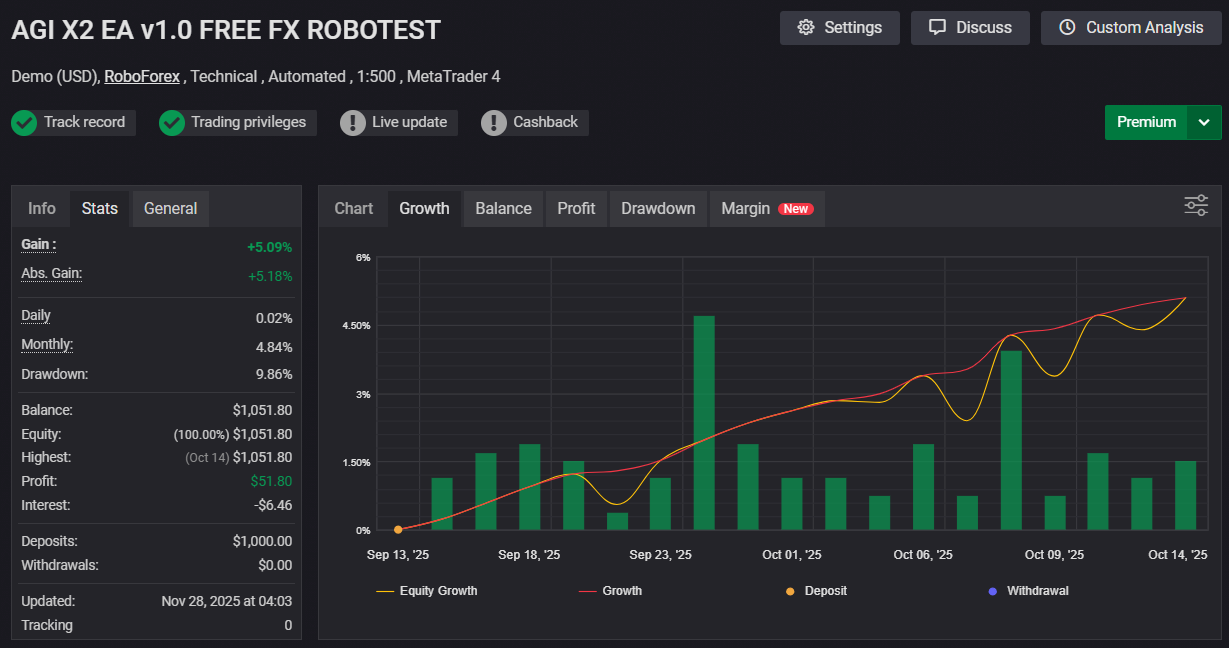Toggle Deposit markers in chart legend
Screen dimensions: 1229x648
pos(816,591)
